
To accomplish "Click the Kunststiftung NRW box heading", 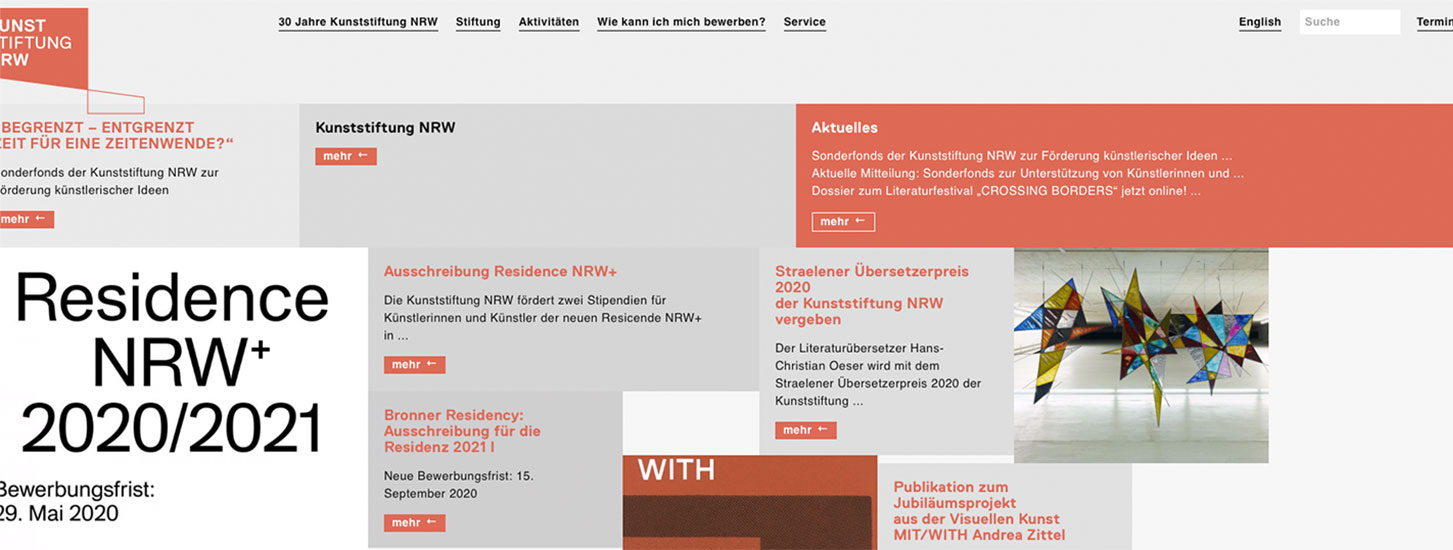I will [385, 128].
